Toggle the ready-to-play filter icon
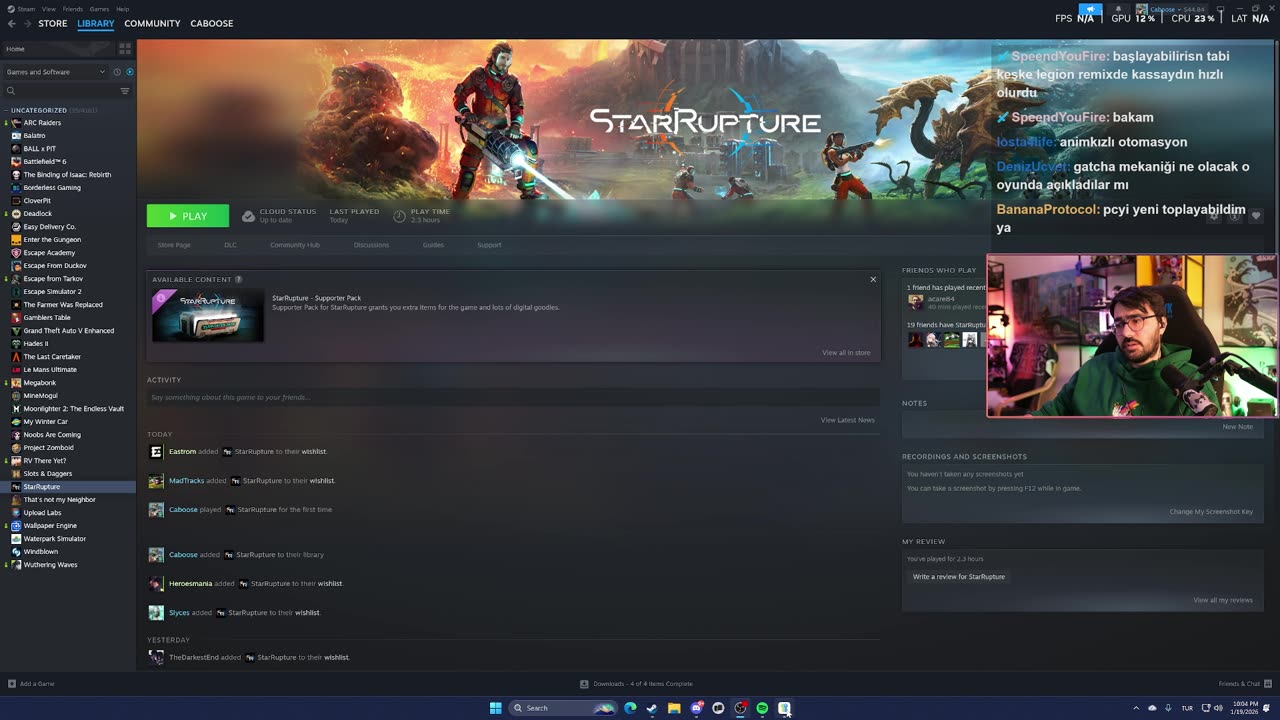 (x=129, y=72)
